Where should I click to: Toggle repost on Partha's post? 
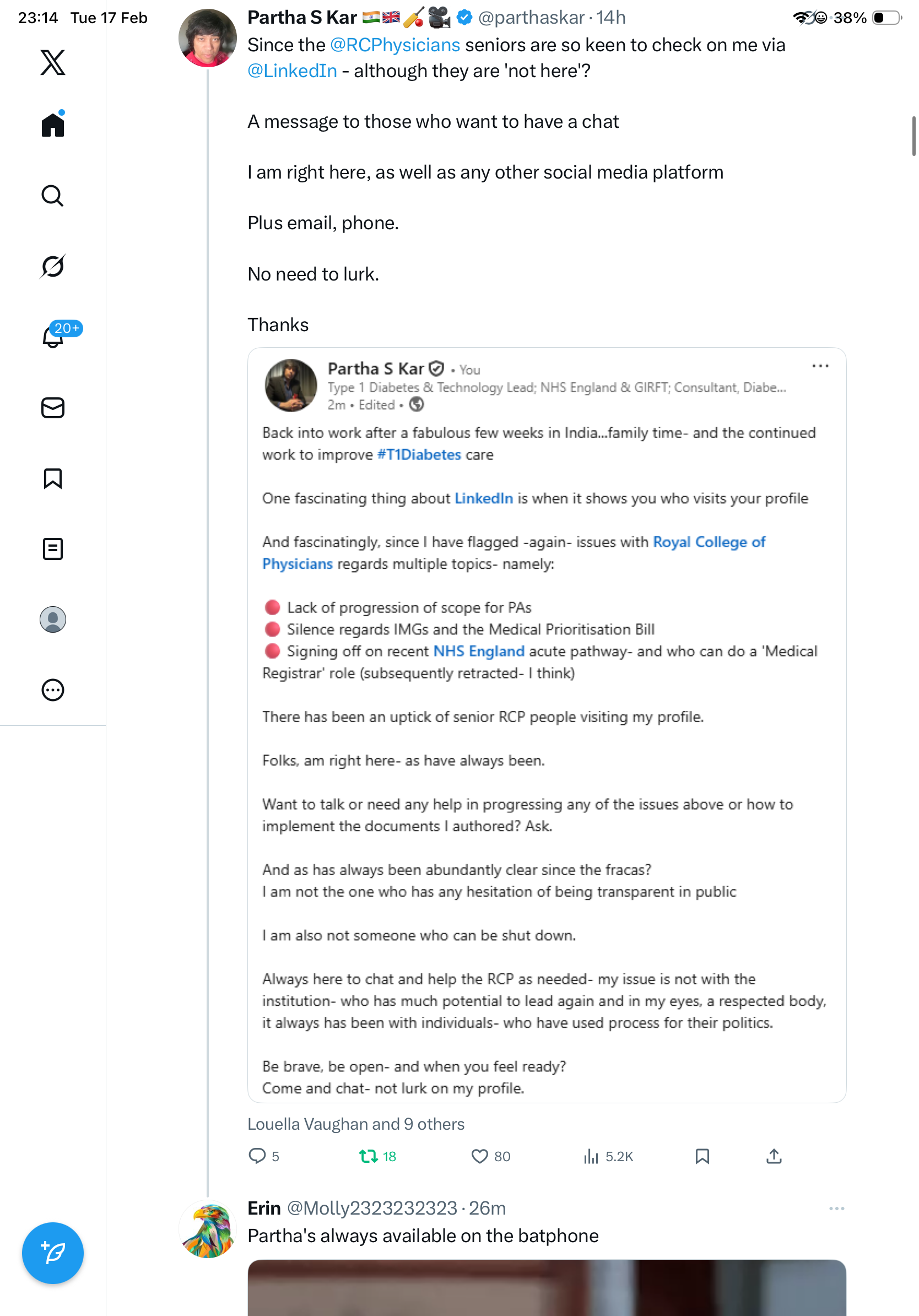[368, 1156]
